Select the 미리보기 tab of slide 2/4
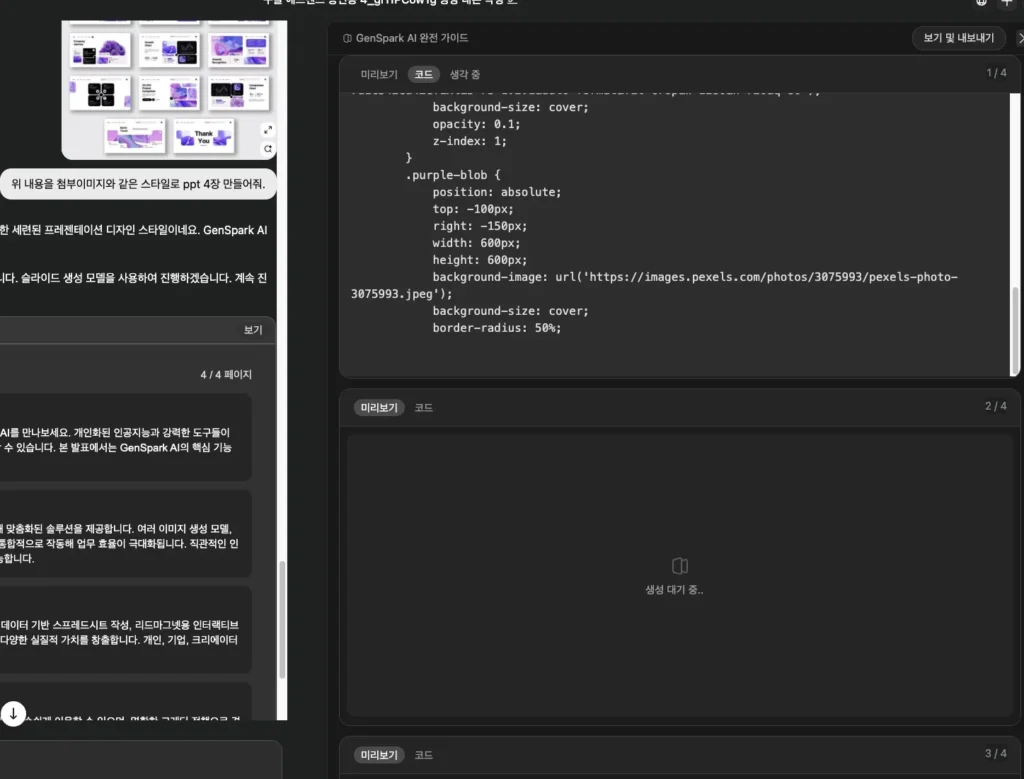Screen dimensions: 1024x779 coord(379,407)
